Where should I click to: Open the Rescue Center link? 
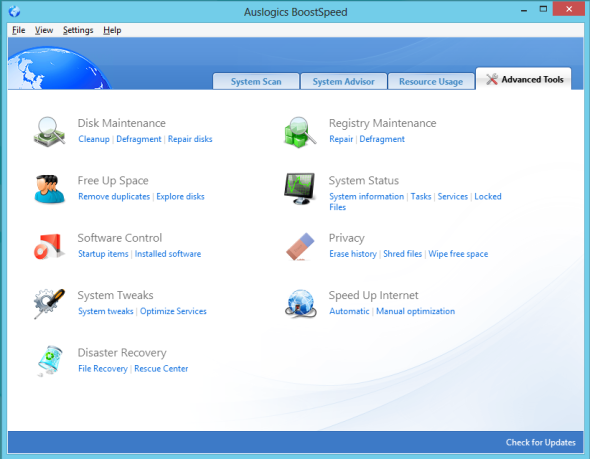pyautogui.click(x=161, y=369)
